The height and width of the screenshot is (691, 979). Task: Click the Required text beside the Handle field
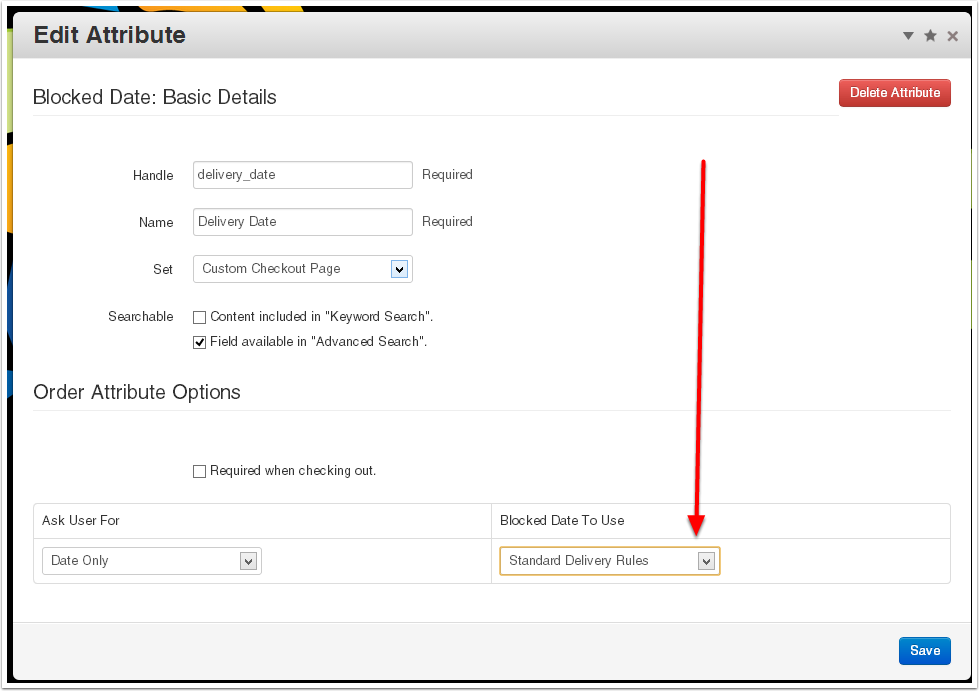pyautogui.click(x=447, y=175)
